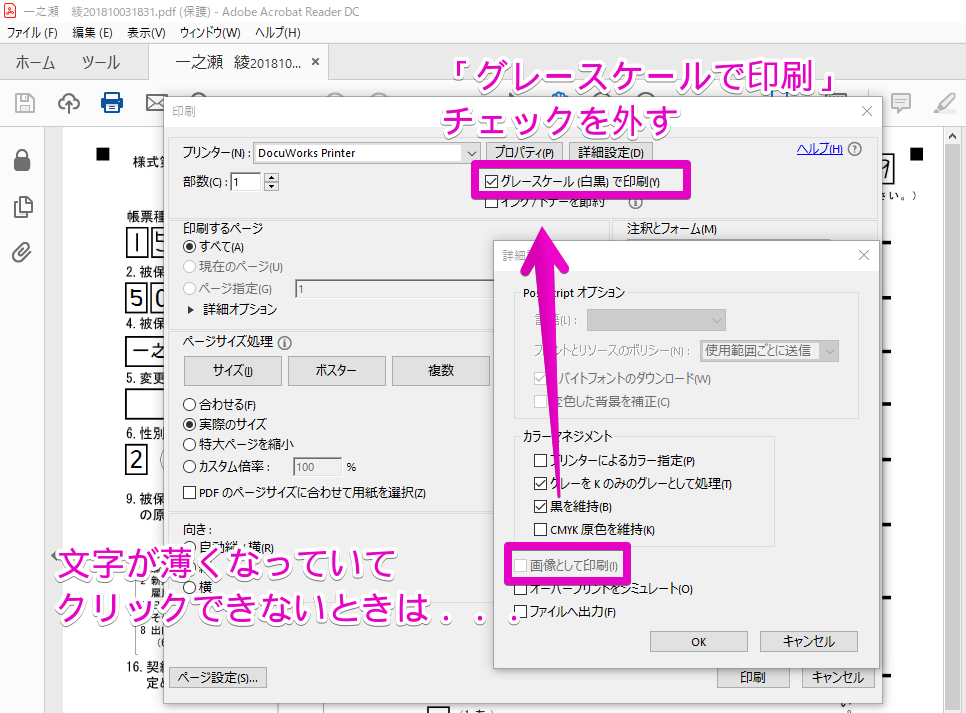Click OK in advanced settings dialog
The image size is (966, 713).
tap(699, 642)
